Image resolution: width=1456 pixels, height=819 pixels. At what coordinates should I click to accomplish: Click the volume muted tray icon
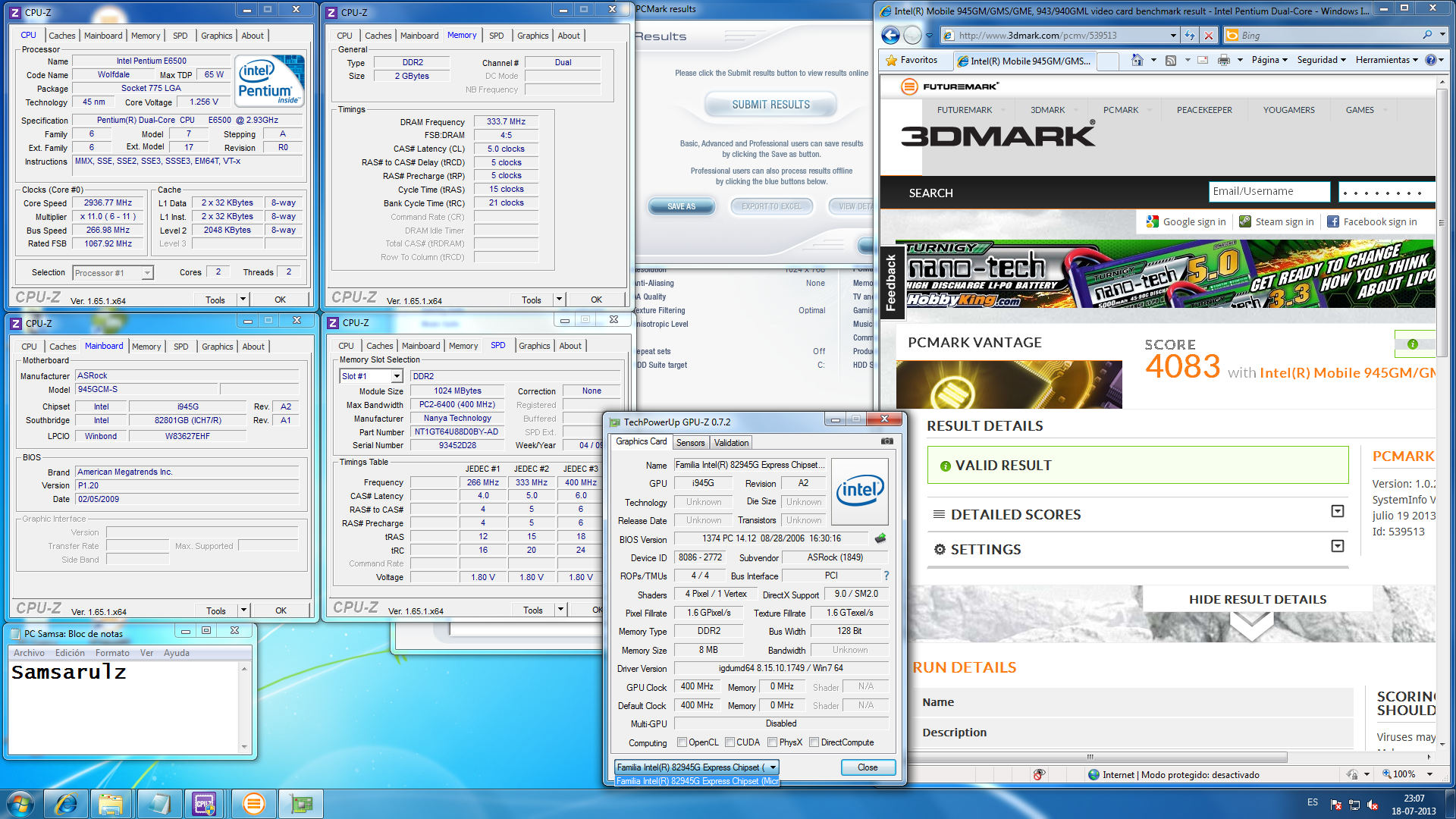tap(1373, 805)
